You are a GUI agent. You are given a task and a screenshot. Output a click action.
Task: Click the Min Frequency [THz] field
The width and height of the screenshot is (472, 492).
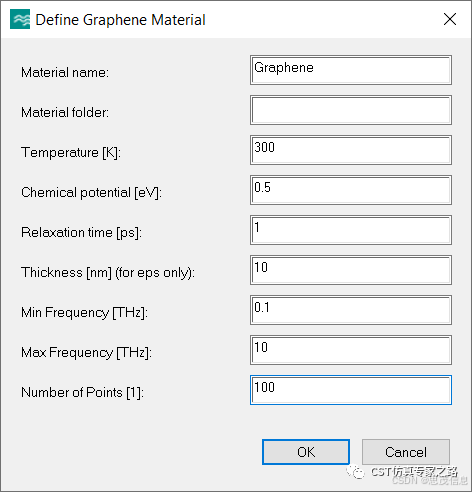coord(351,310)
